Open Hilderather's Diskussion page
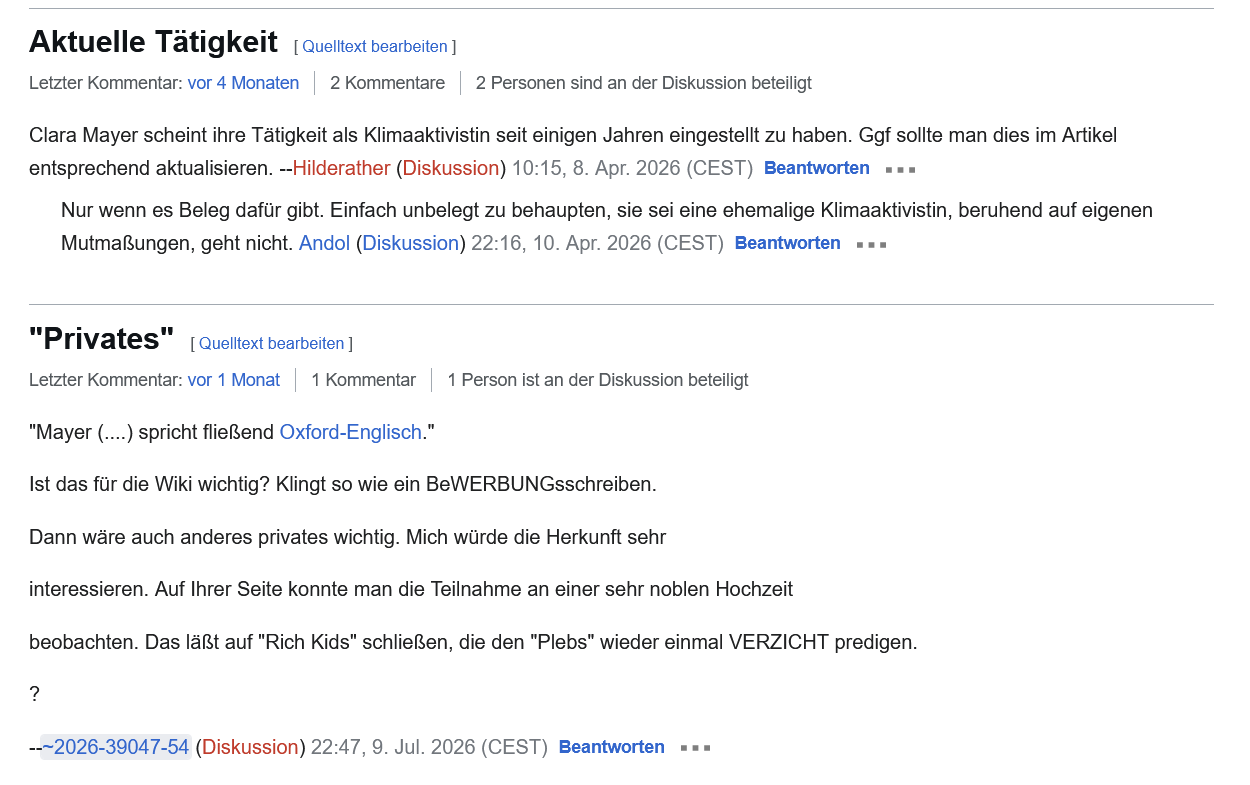This screenshot has height=785, width=1250. 451,168
